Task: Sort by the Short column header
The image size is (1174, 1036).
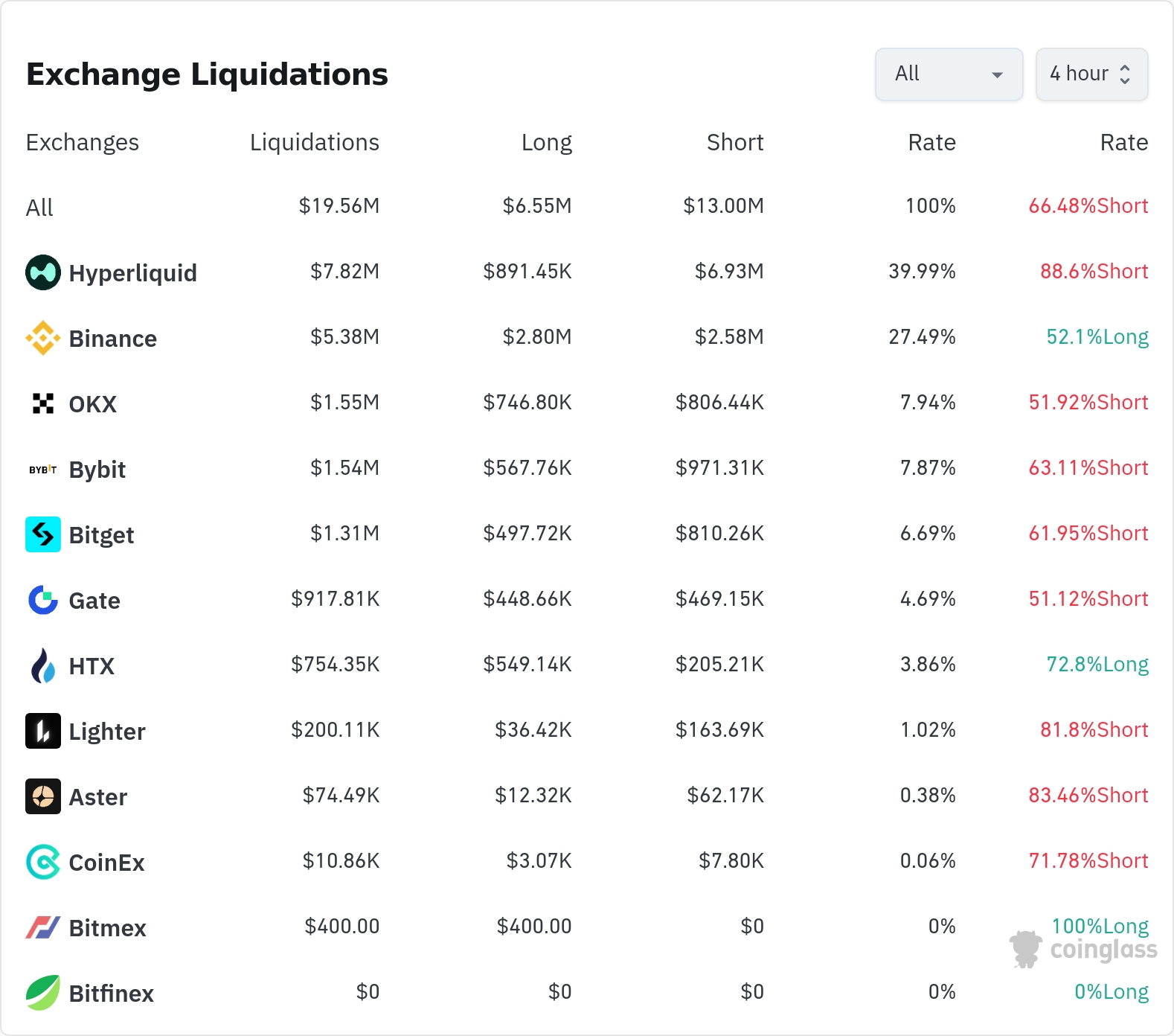Action: click(734, 142)
